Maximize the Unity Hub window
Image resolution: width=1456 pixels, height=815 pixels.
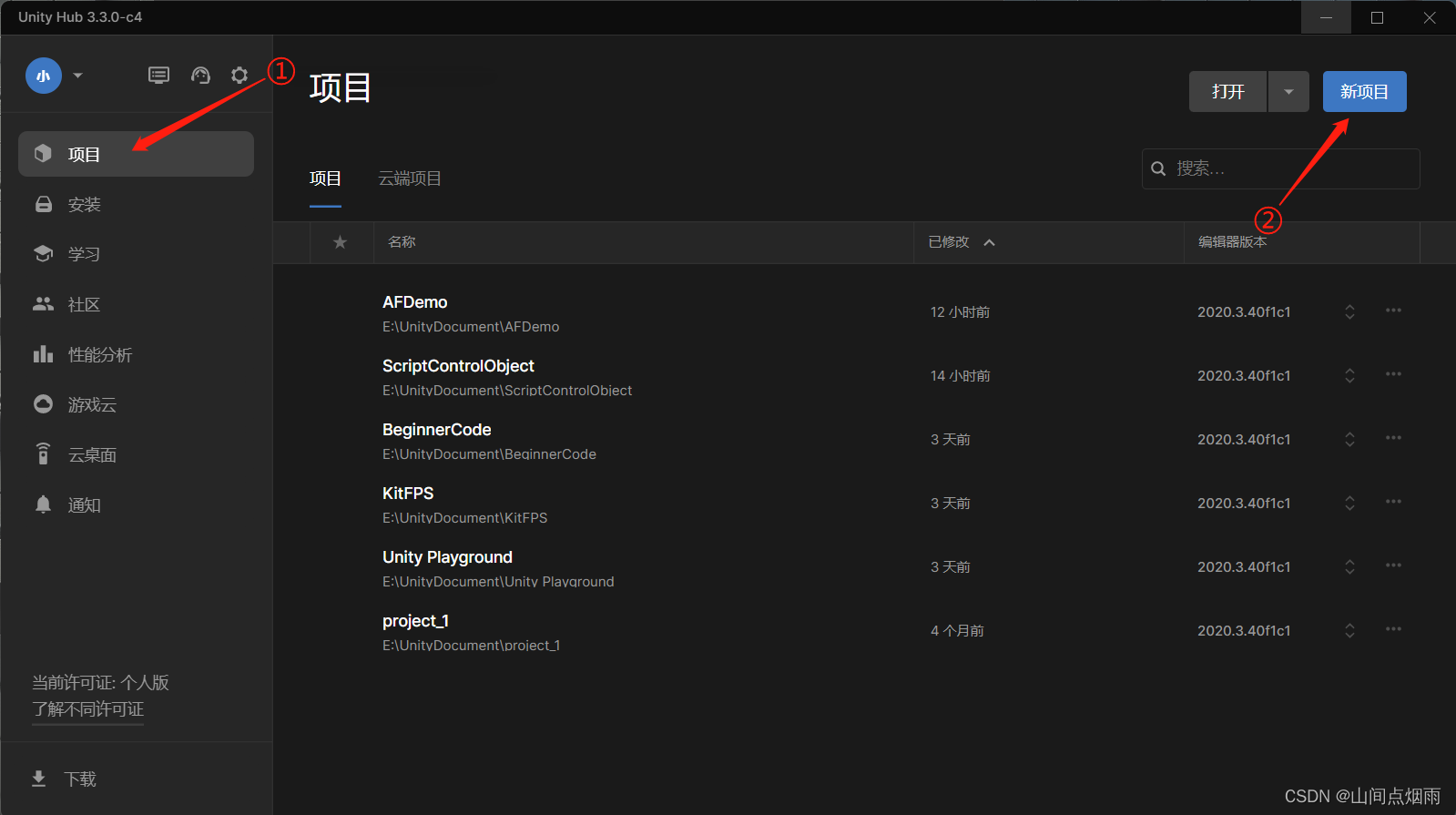point(1377,17)
